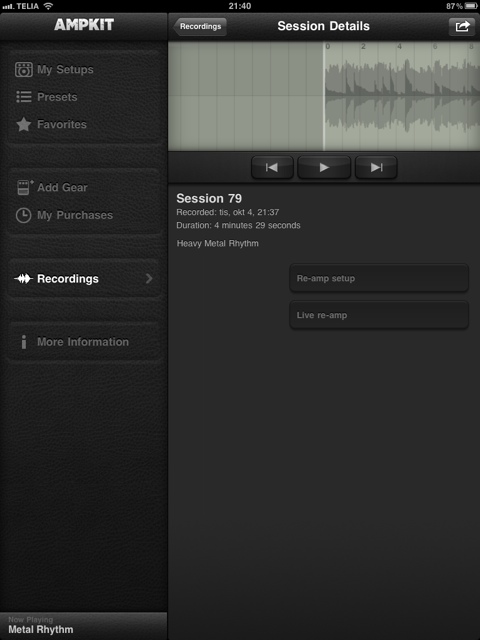Image resolution: width=480 pixels, height=640 pixels.
Task: Skip to the end of the recording
Action: click(x=376, y=167)
